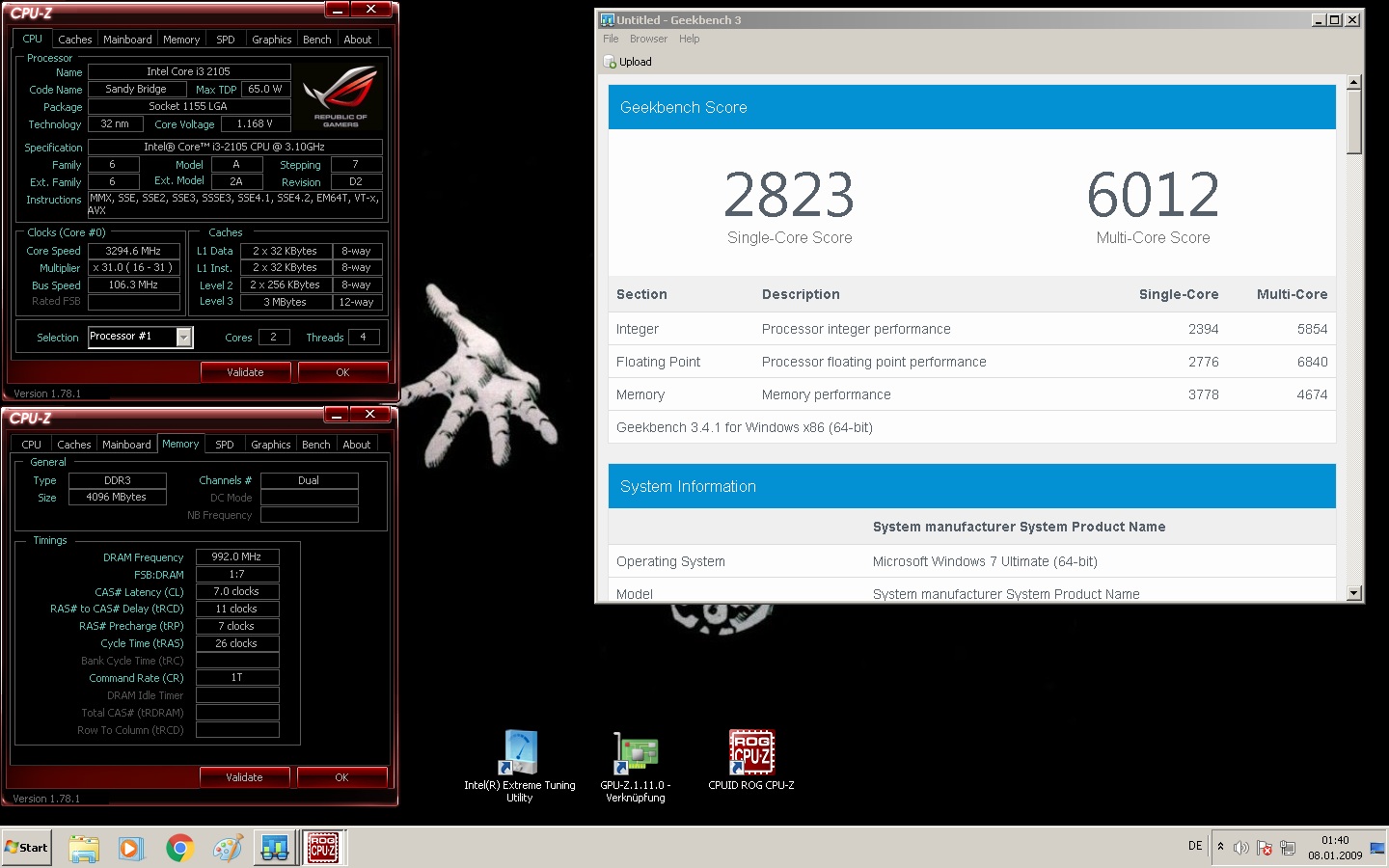1389x868 pixels.
Task: Switch to Mainboard tab in bottom CPU-Z window
Action: click(x=126, y=445)
